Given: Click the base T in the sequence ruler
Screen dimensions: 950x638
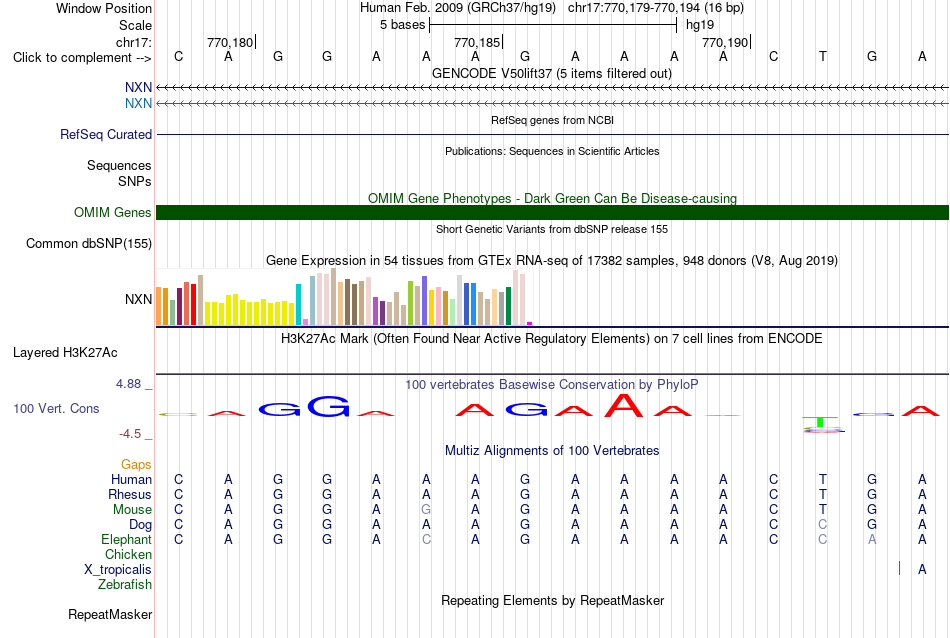Looking at the screenshot, I should pyautogui.click(x=822, y=56).
